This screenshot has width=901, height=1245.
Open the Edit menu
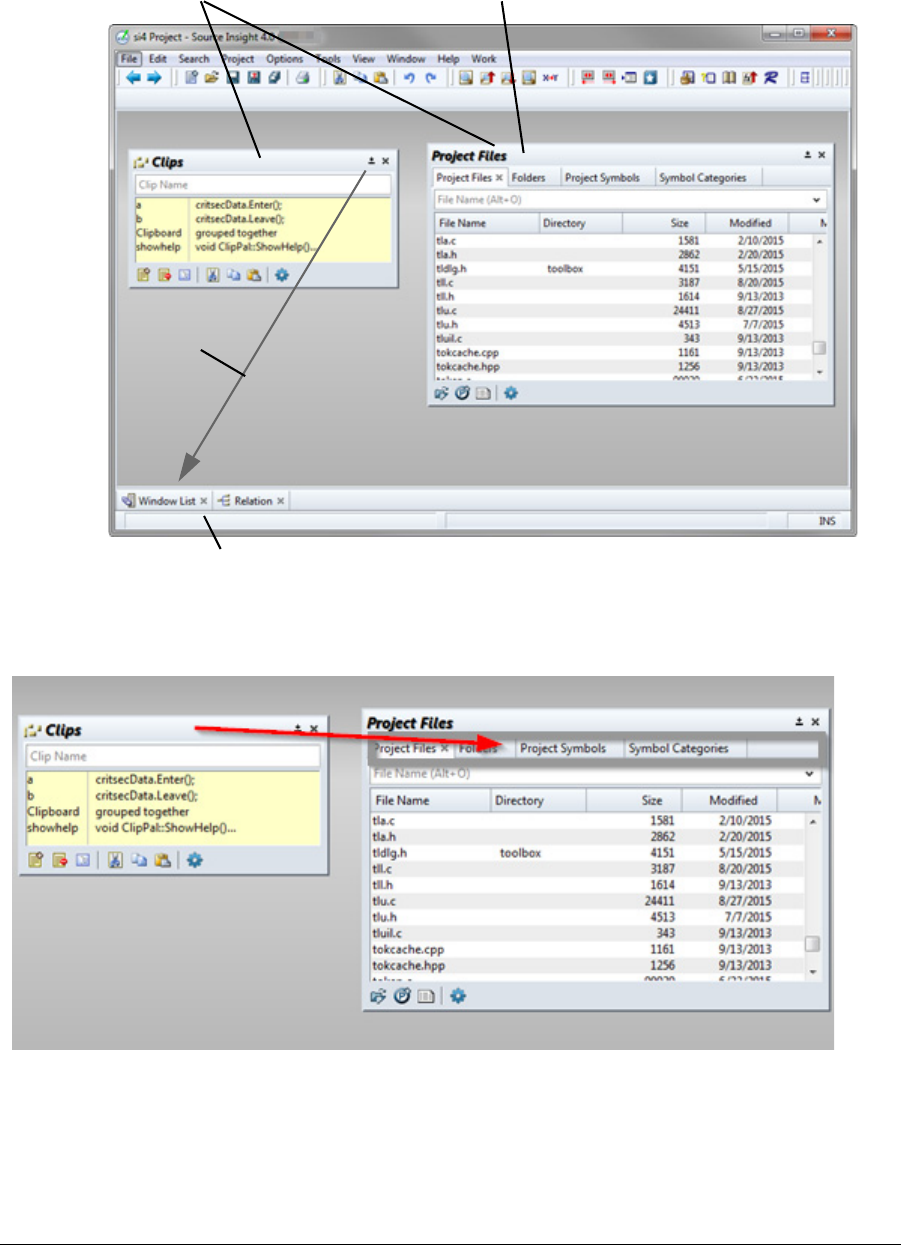coord(157,59)
